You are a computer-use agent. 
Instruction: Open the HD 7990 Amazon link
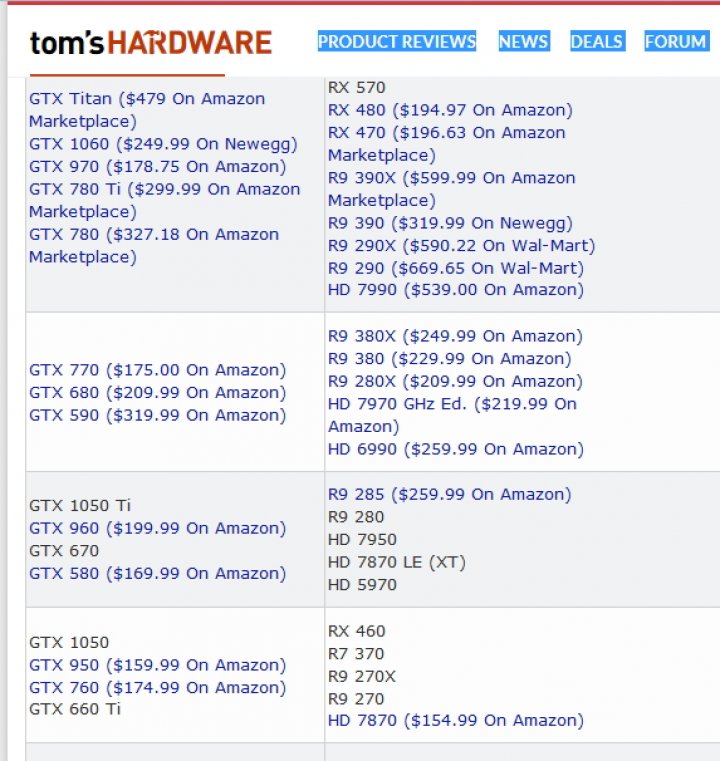point(456,290)
